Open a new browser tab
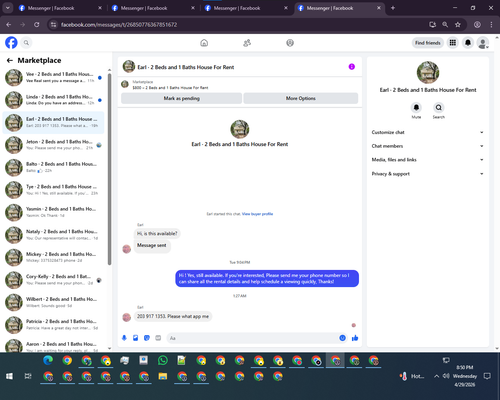 coord(393,8)
